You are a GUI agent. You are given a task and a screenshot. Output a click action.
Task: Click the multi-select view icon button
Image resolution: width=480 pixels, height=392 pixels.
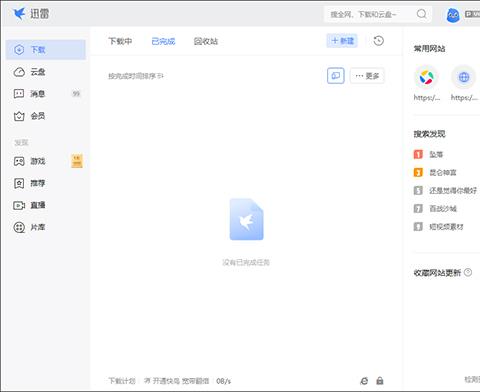pos(336,76)
